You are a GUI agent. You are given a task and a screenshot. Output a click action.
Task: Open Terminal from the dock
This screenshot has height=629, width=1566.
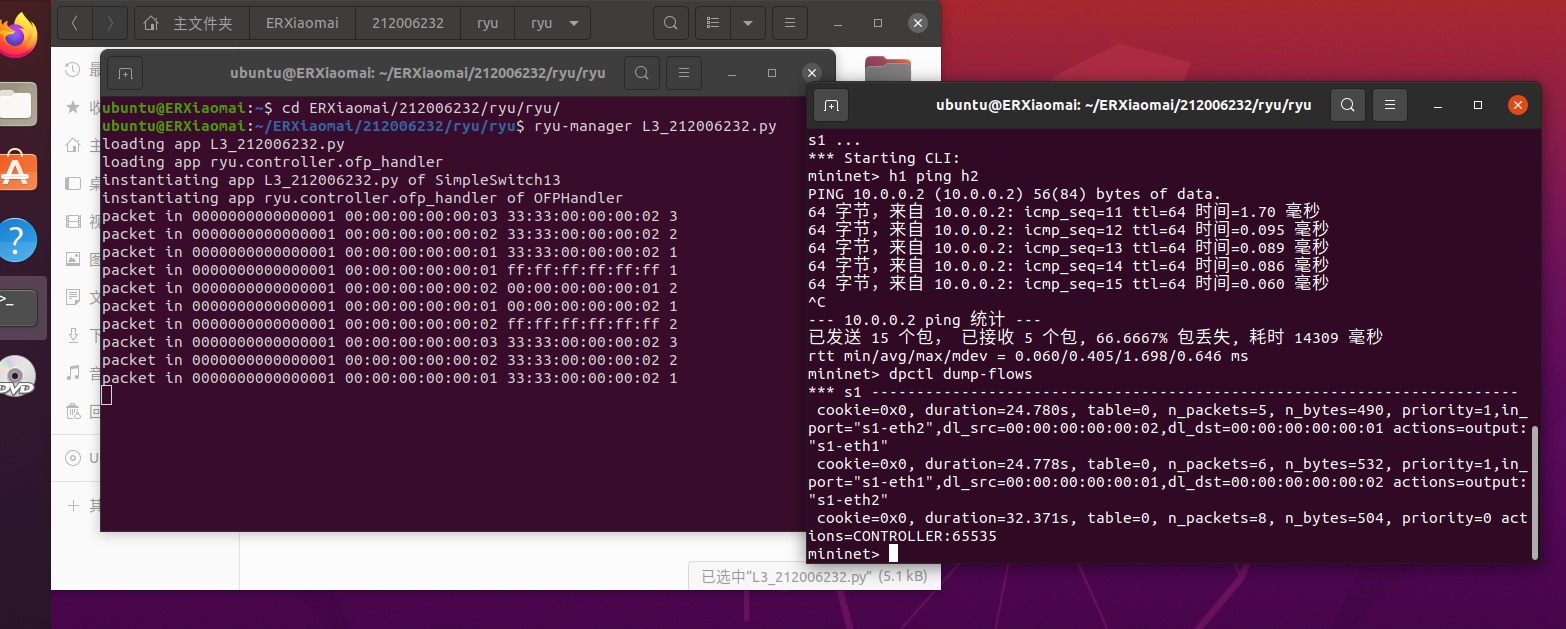(17, 308)
